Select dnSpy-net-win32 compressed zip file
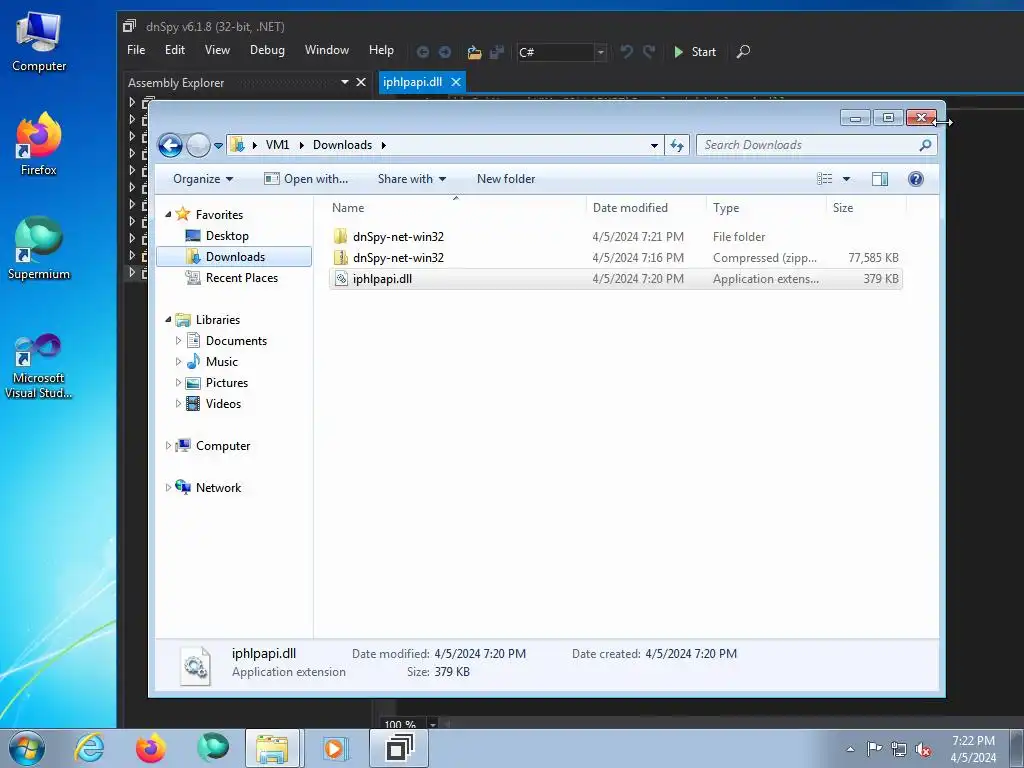 tap(616, 257)
